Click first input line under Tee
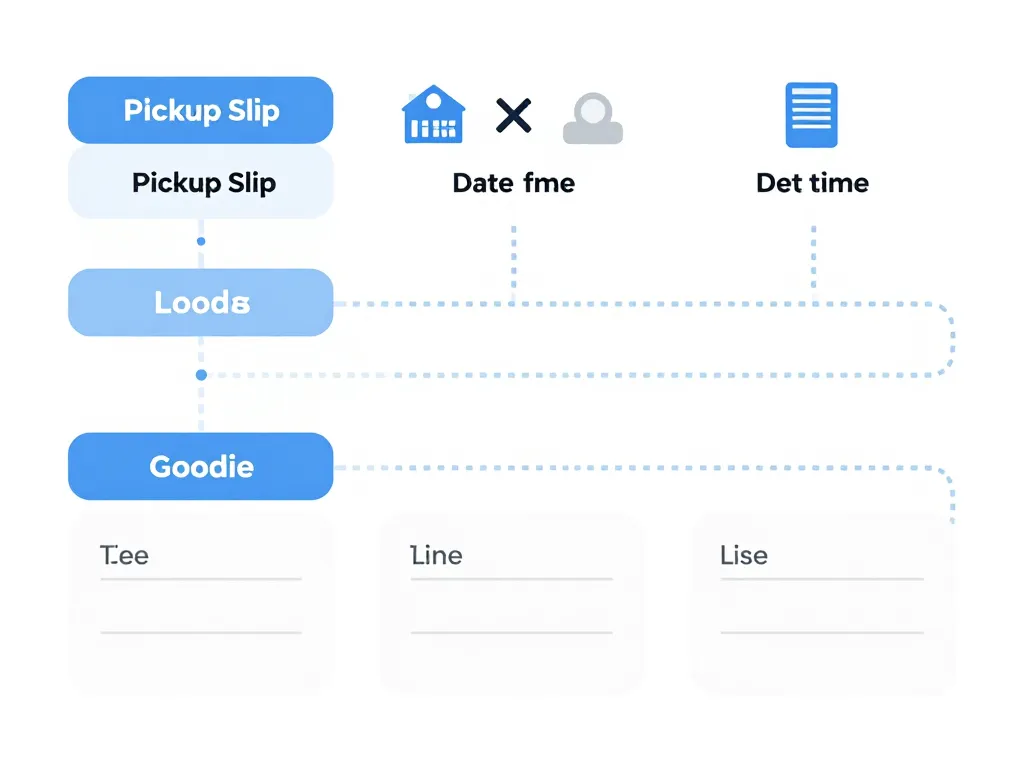Image resolution: width=1024 pixels, height=768 pixels. point(201,578)
